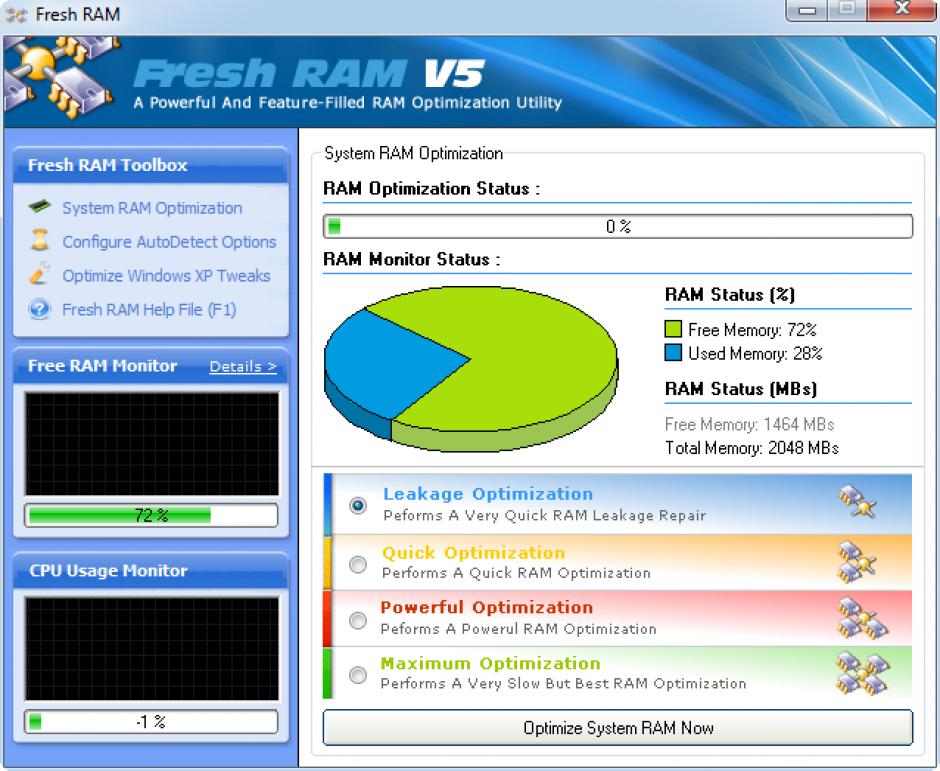
Task: Click the wrench icon for Optimize Windows XP Tweaks
Action: 40,273
